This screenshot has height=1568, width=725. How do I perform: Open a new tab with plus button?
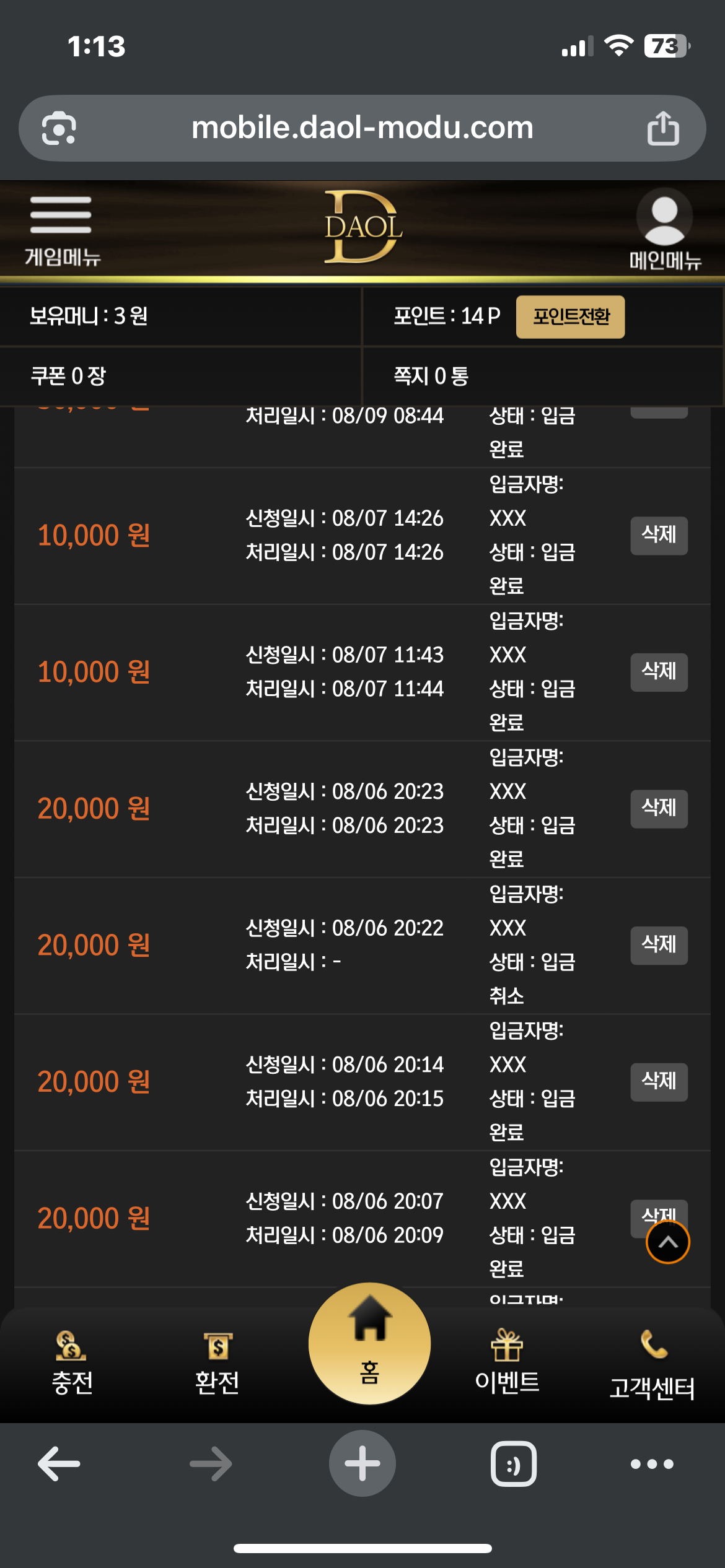coord(362,1463)
